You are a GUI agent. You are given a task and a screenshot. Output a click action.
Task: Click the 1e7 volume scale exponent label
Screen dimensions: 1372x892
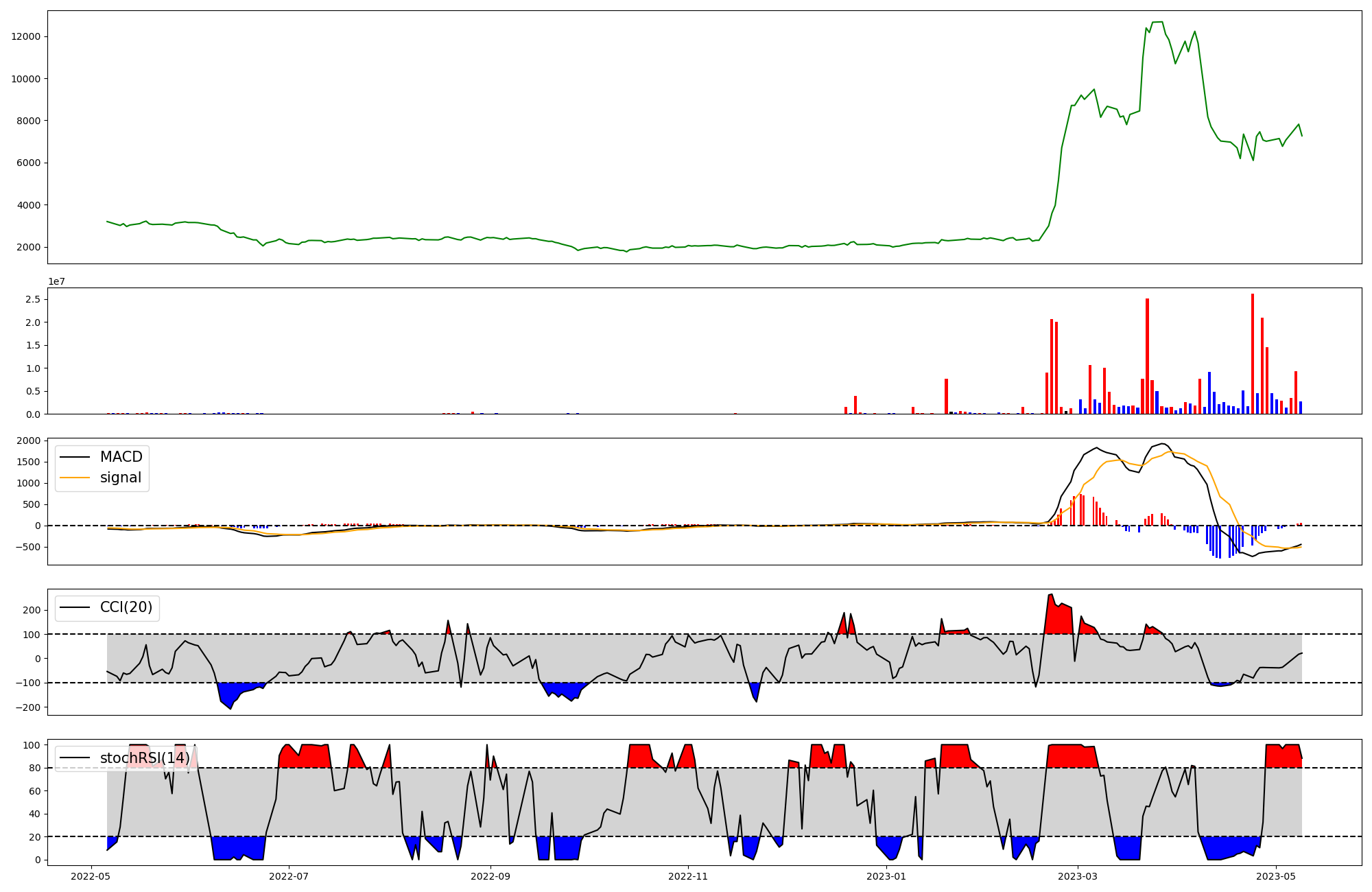pyautogui.click(x=56, y=281)
